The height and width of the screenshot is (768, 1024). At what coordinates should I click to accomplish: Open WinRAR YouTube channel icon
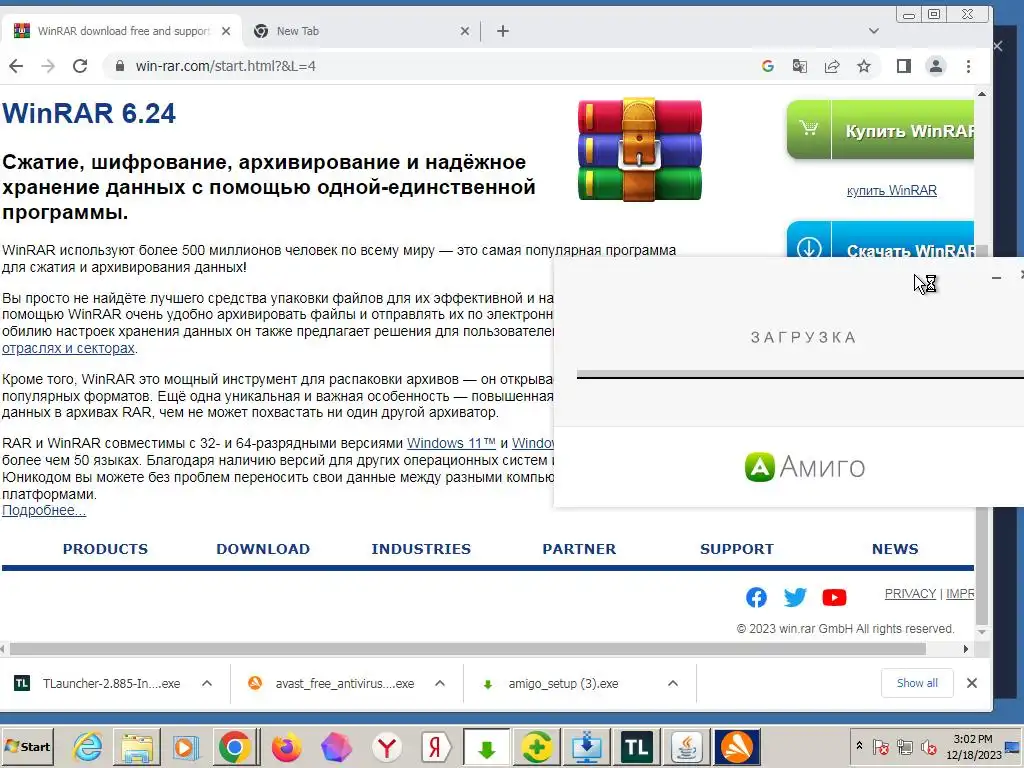pyautogui.click(x=834, y=597)
